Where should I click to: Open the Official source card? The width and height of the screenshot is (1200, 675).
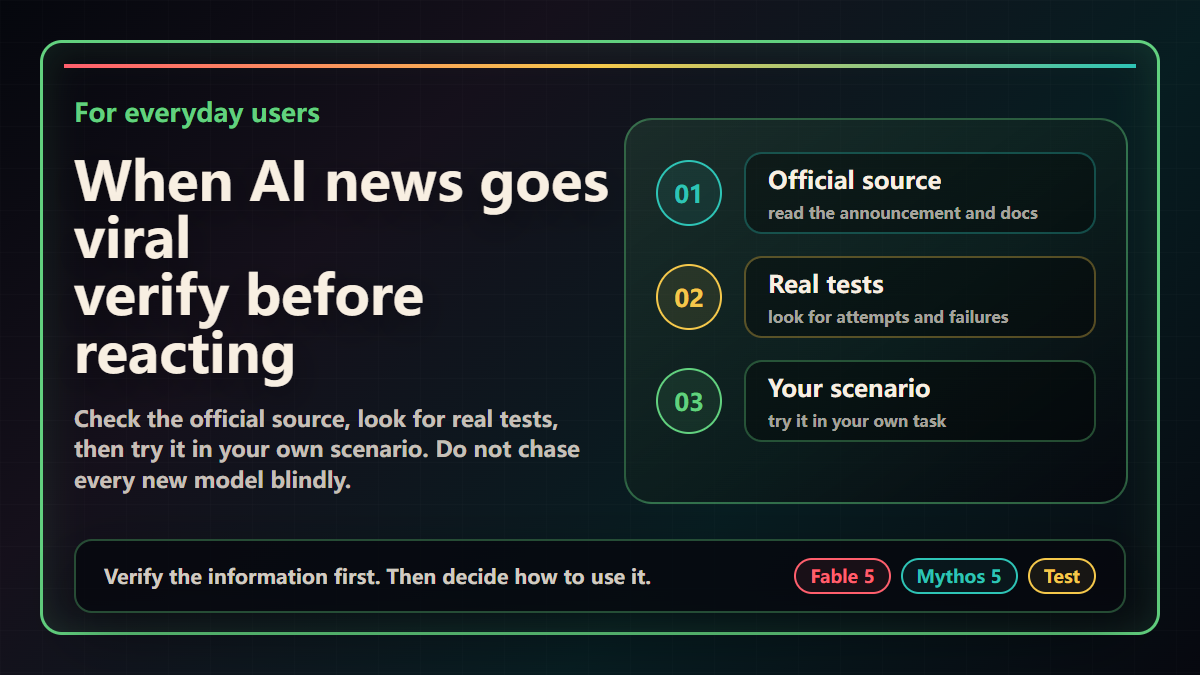[920, 193]
